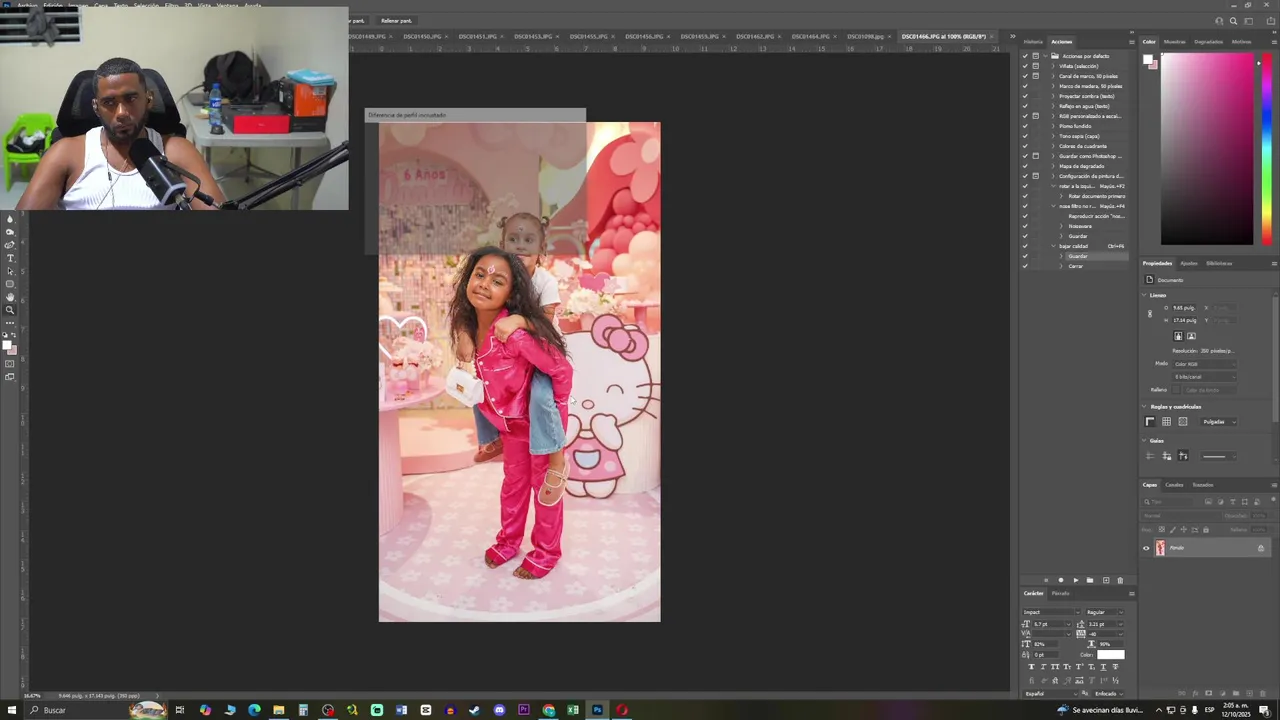
Task: Open the Properties panel menu
Action: coord(1273,263)
